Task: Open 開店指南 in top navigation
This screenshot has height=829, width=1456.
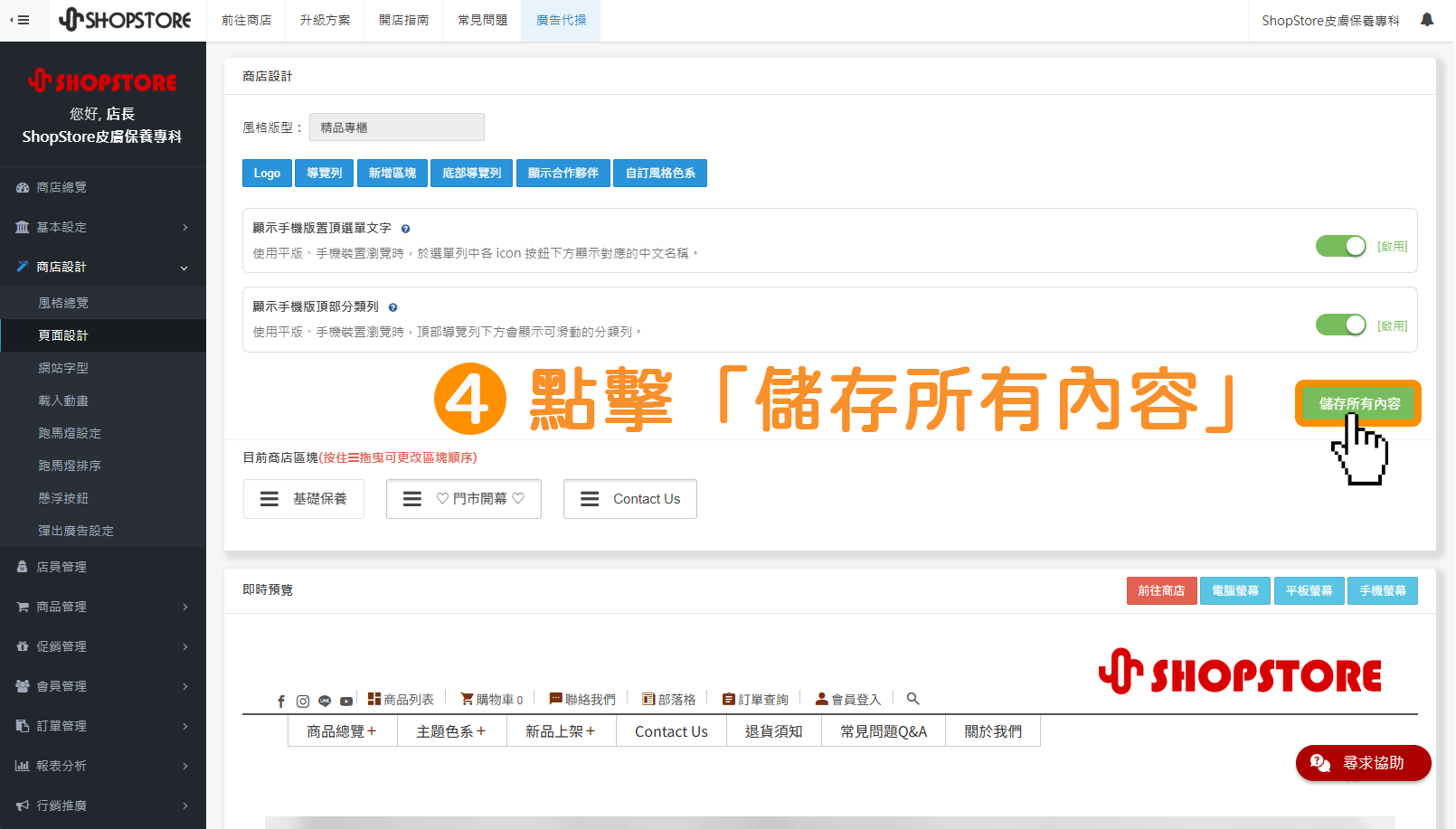Action: 403,20
